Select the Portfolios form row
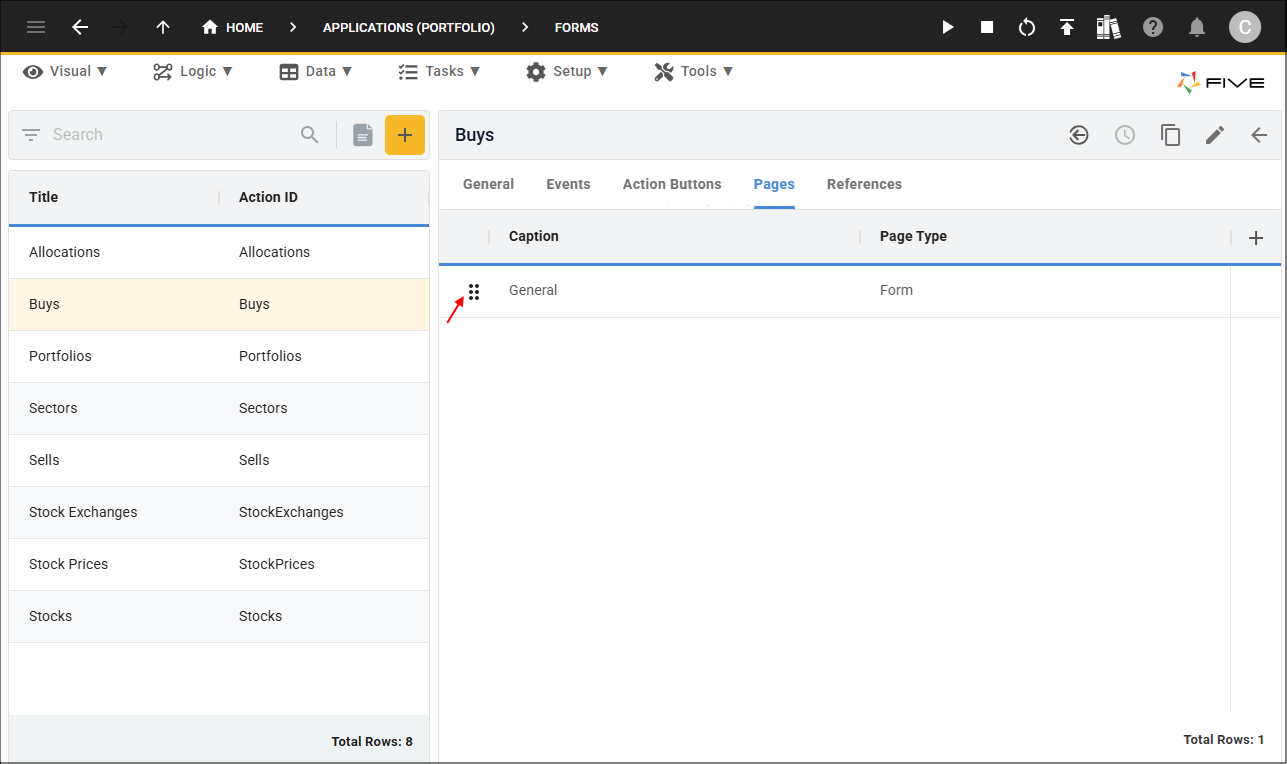Image resolution: width=1287 pixels, height=764 pixels. (x=219, y=356)
